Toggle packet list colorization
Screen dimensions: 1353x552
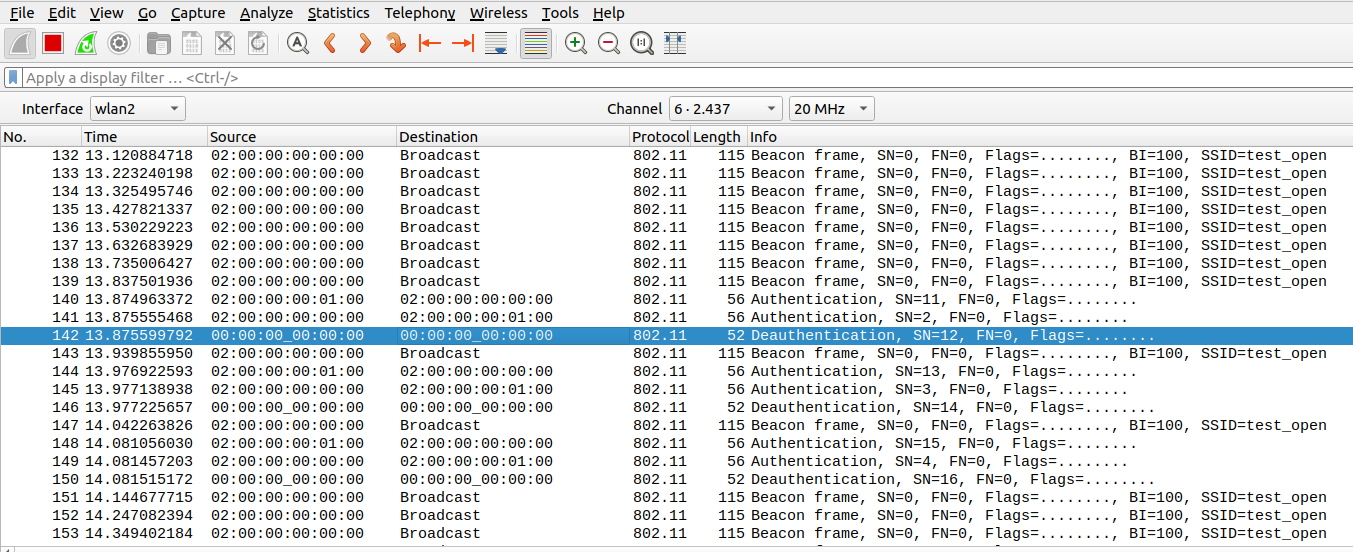[x=536, y=43]
